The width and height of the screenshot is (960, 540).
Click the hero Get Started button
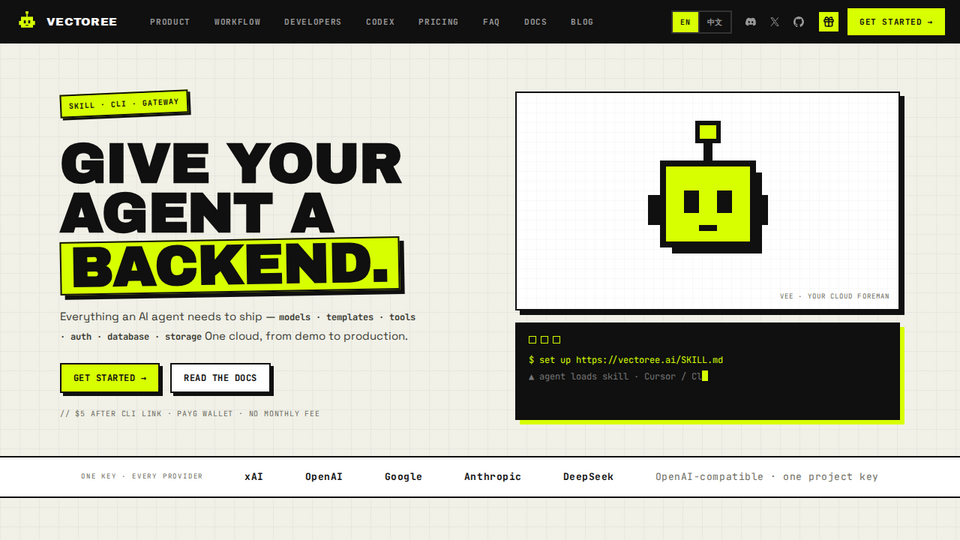(110, 378)
